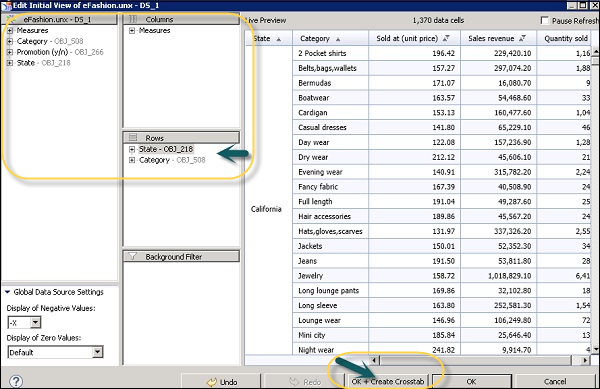Expand Category - OBJ_508 under Rows
Image resolution: width=600 pixels, height=389 pixels.
[x=132, y=160]
